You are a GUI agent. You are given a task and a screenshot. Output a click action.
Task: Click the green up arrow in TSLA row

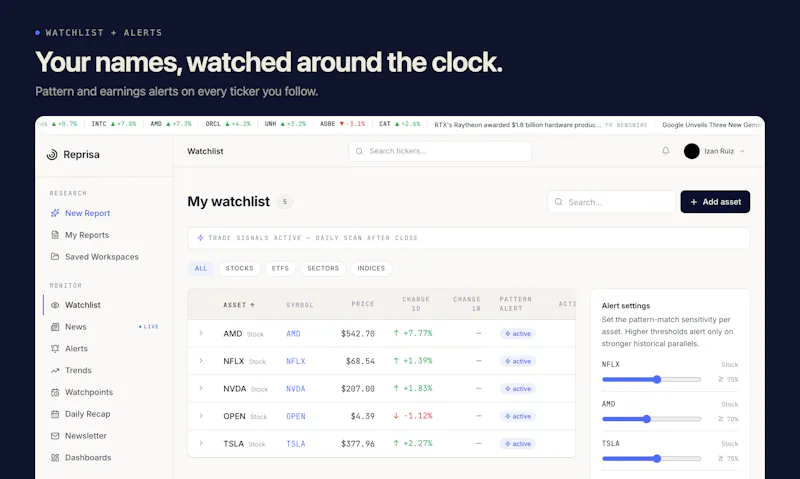396,443
